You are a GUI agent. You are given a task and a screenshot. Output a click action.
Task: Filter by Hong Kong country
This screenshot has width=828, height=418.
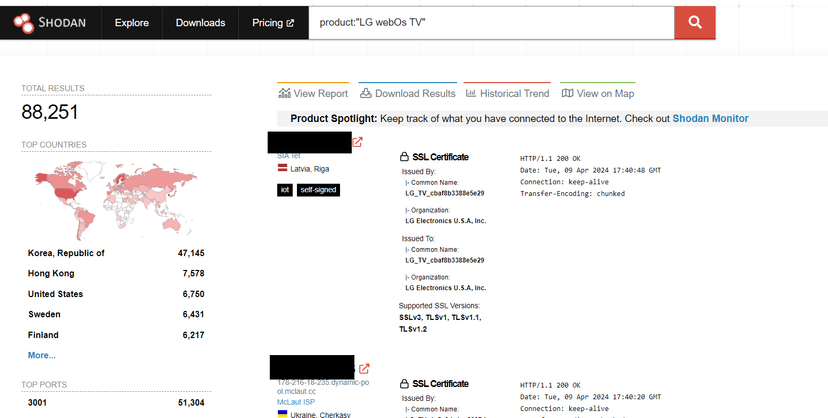[51, 273]
